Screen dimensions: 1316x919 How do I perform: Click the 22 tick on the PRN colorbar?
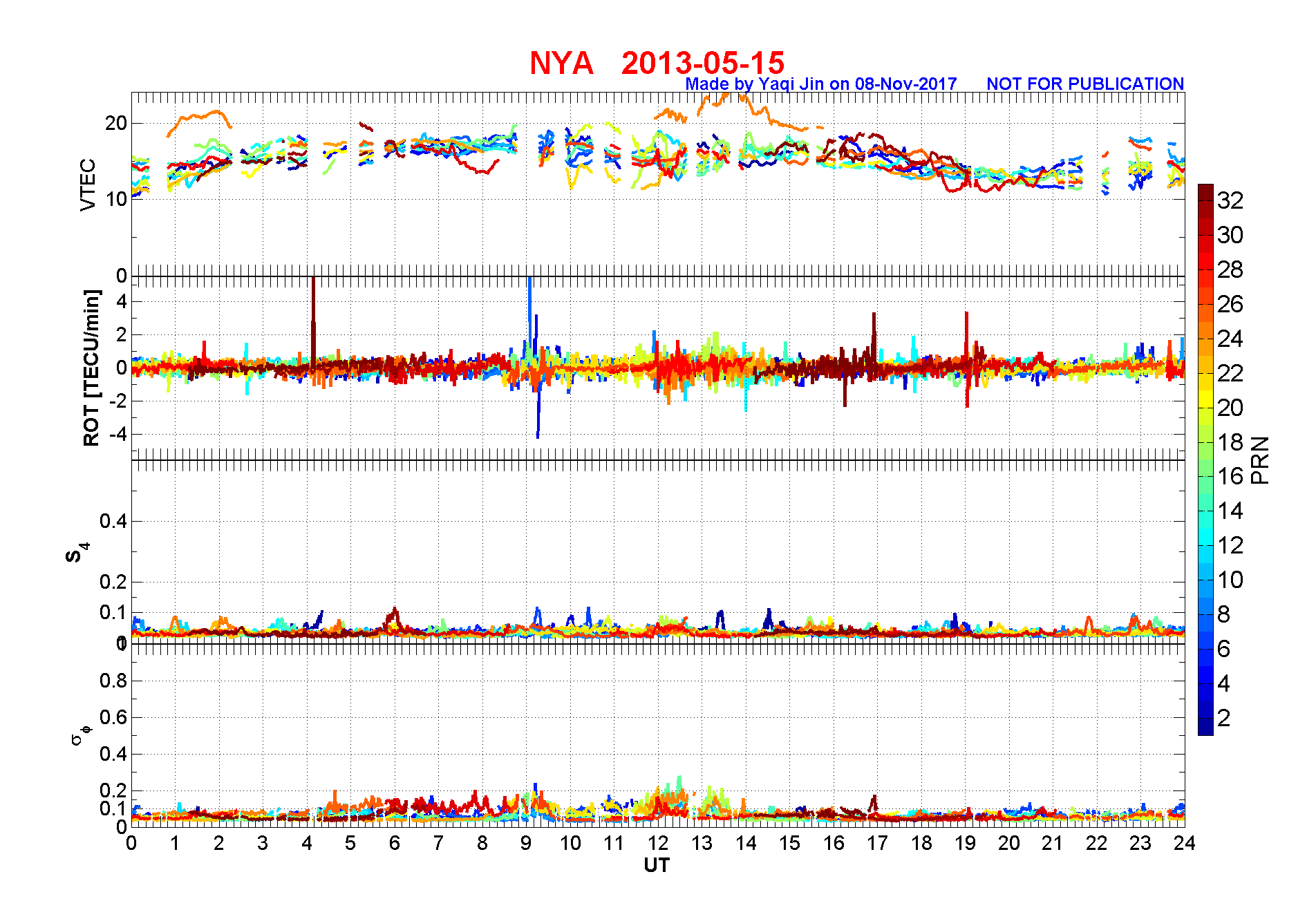(x=1230, y=373)
